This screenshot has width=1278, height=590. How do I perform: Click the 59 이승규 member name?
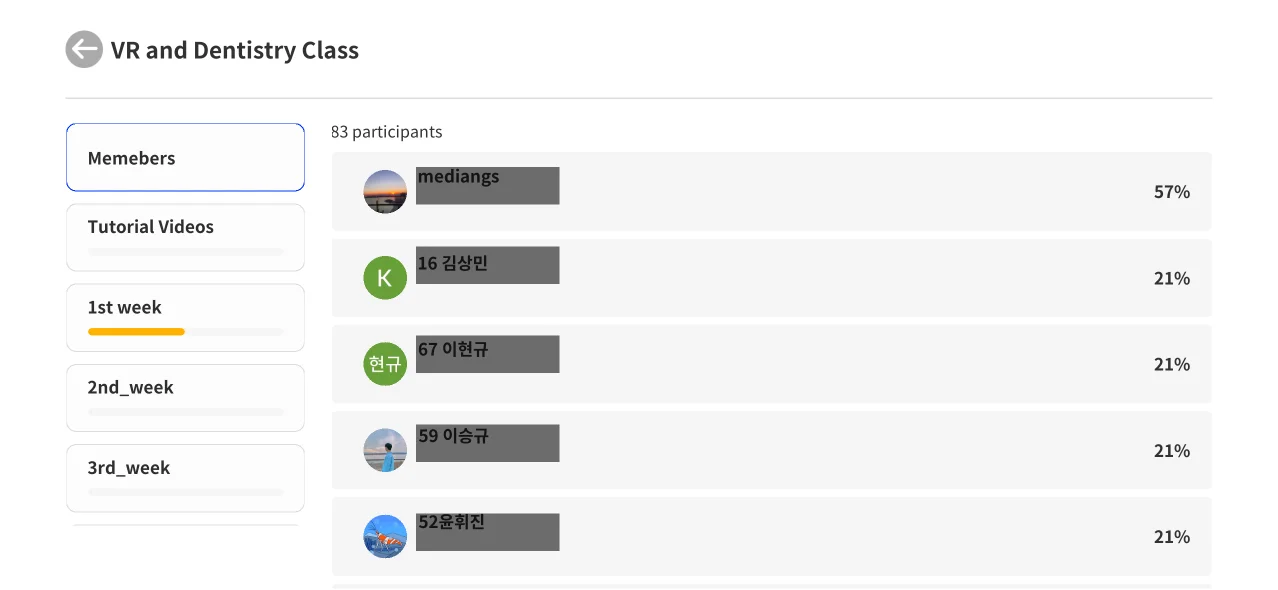[x=453, y=436]
